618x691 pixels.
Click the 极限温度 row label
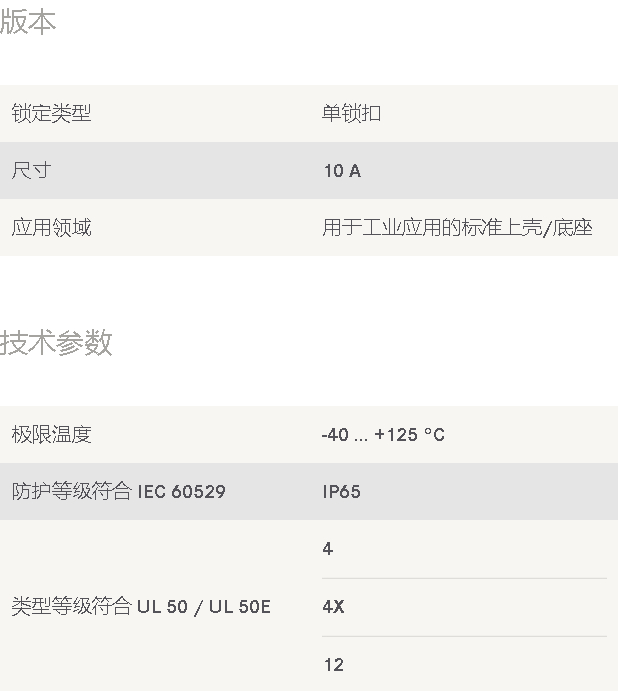click(51, 435)
